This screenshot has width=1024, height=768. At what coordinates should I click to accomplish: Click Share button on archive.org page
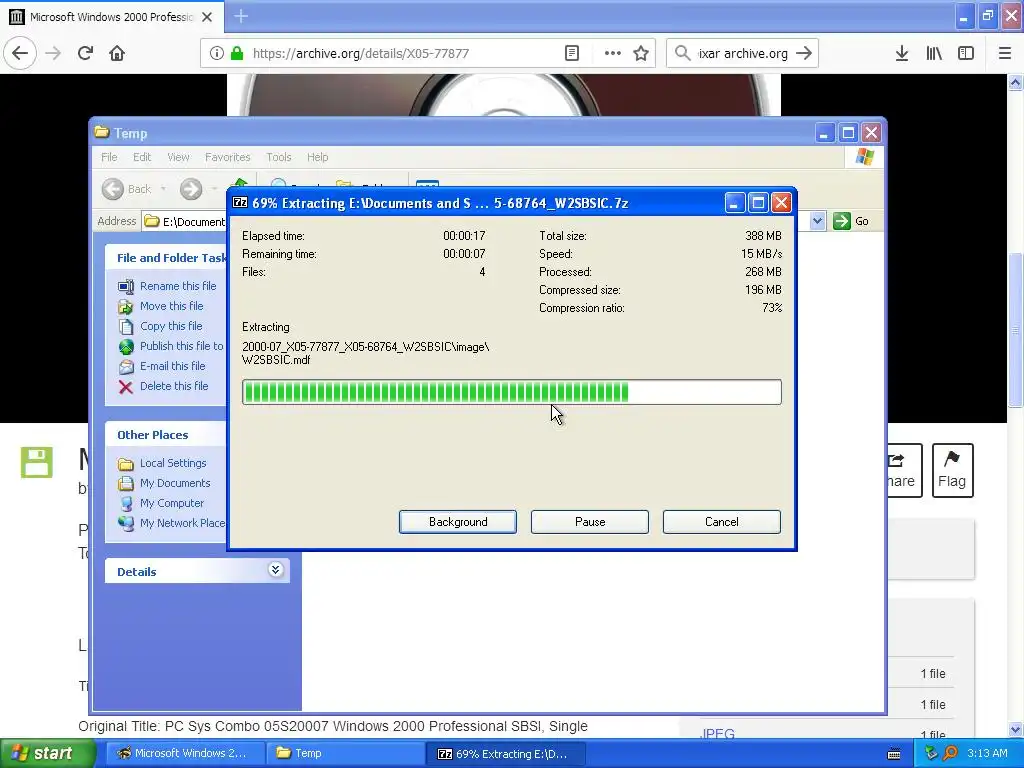904,470
